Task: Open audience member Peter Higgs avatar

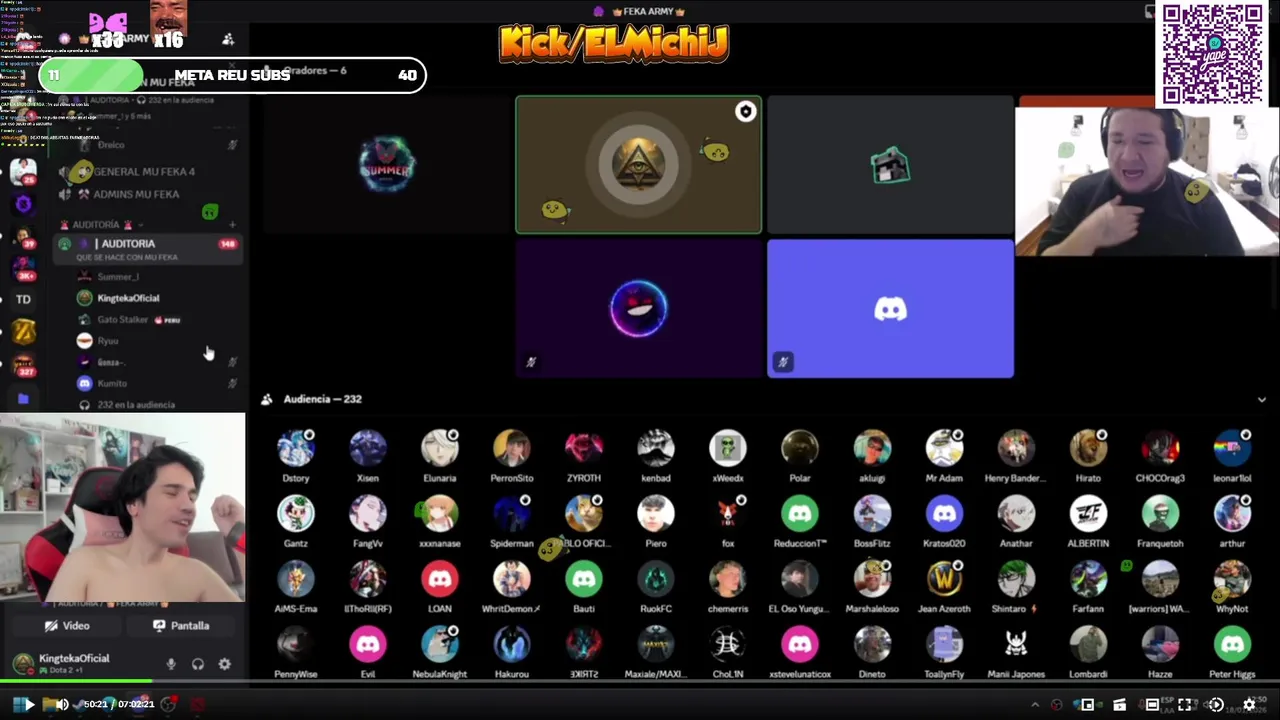Action: point(1232,645)
